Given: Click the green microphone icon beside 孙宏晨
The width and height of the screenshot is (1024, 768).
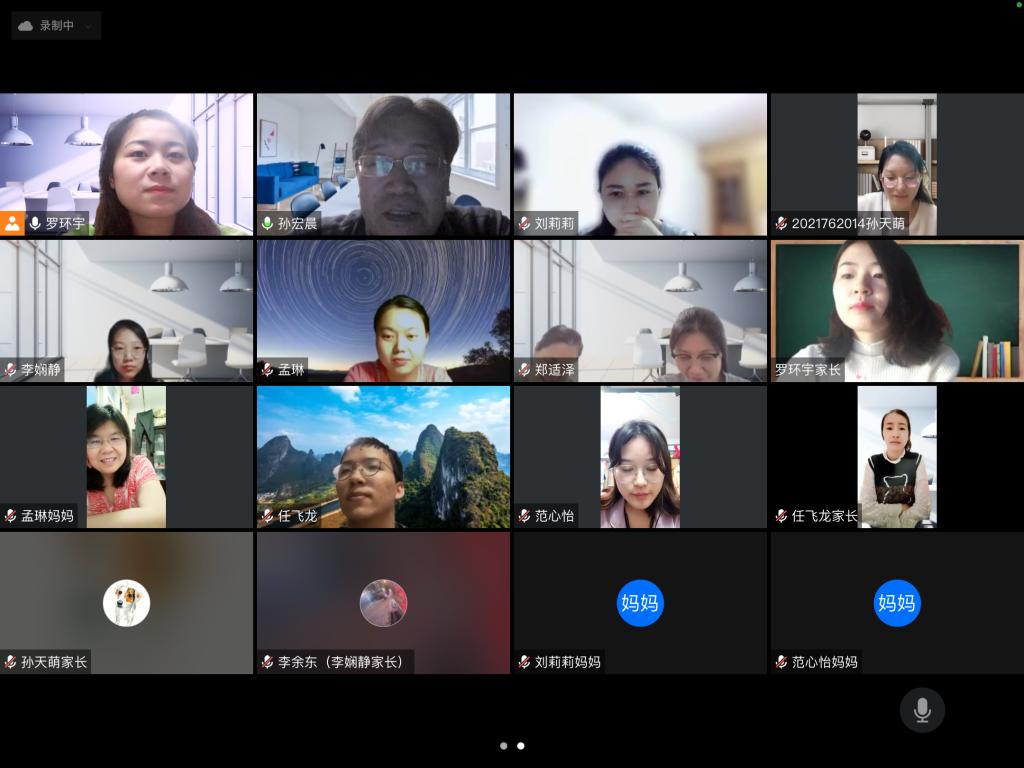Looking at the screenshot, I should pyautogui.click(x=267, y=223).
